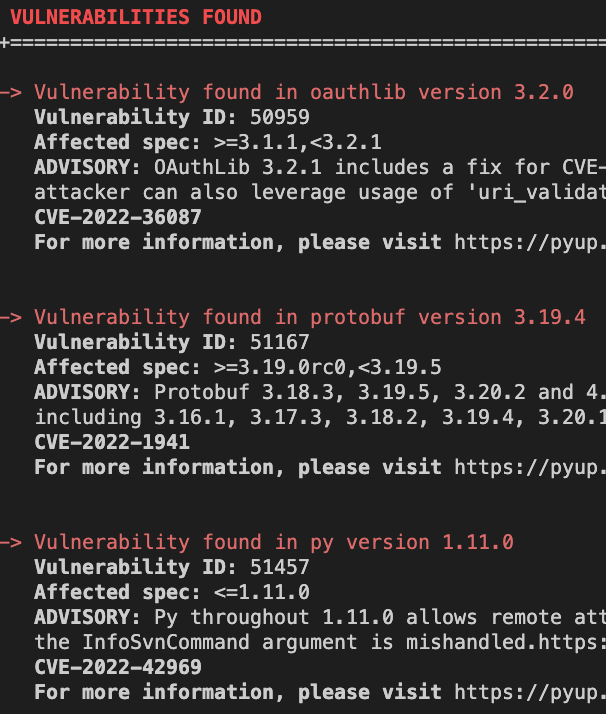606x714 pixels.
Task: Click the VULNERABILITIES FOUND heading
Action: pos(136,17)
